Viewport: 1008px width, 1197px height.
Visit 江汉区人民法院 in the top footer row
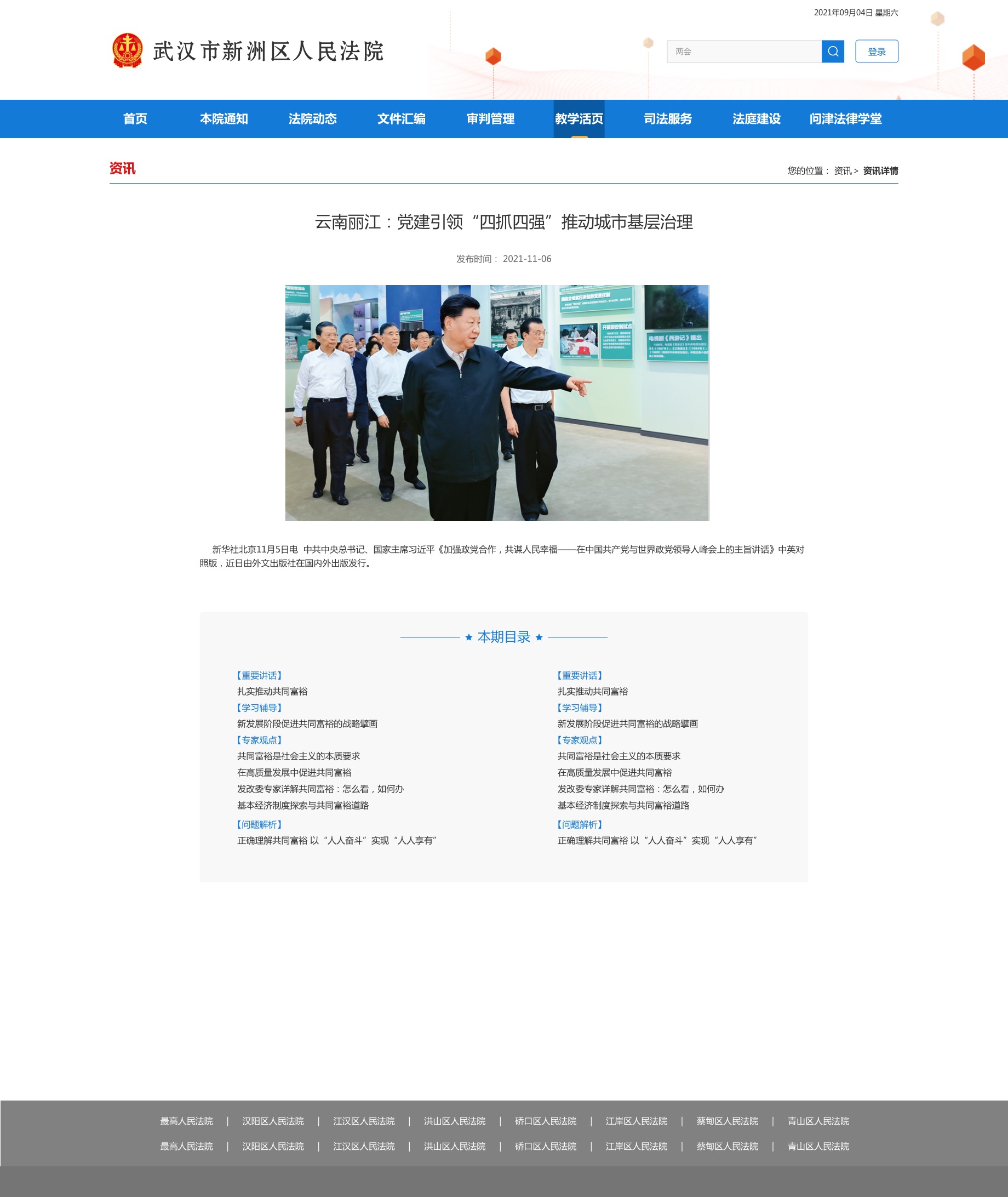pyautogui.click(x=364, y=1121)
